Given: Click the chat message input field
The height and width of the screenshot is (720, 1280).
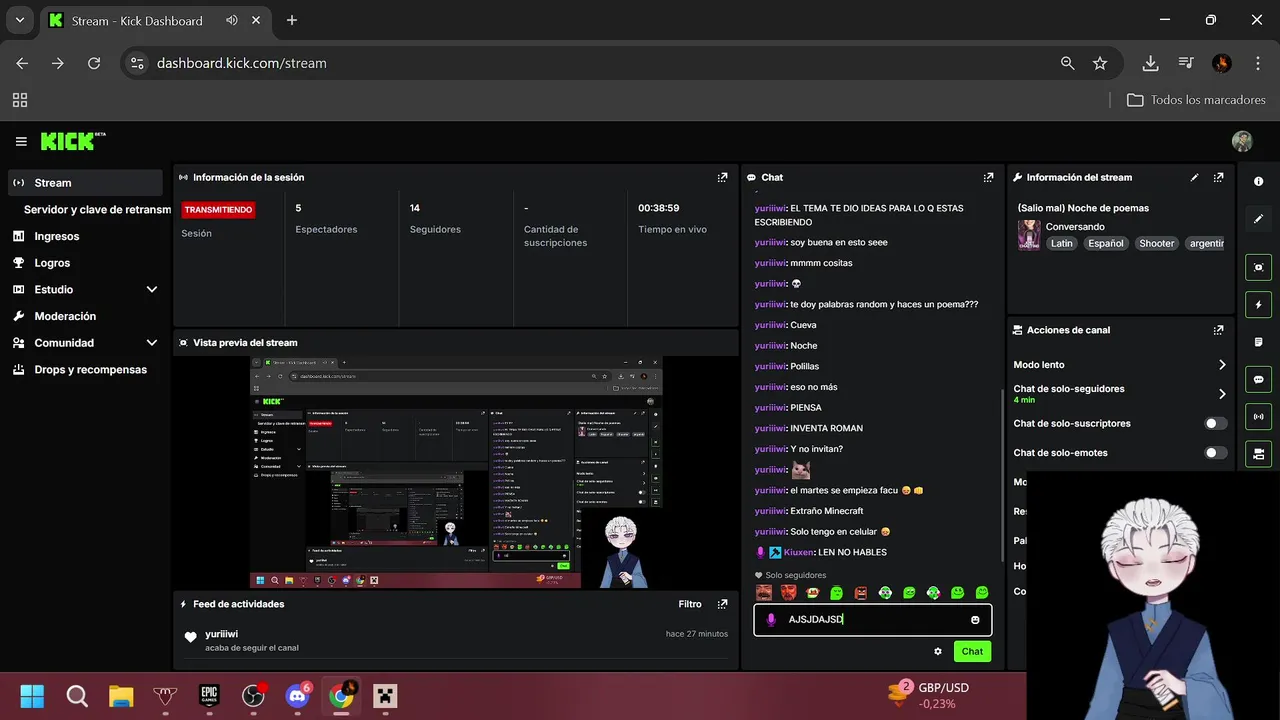Looking at the screenshot, I should point(872,620).
